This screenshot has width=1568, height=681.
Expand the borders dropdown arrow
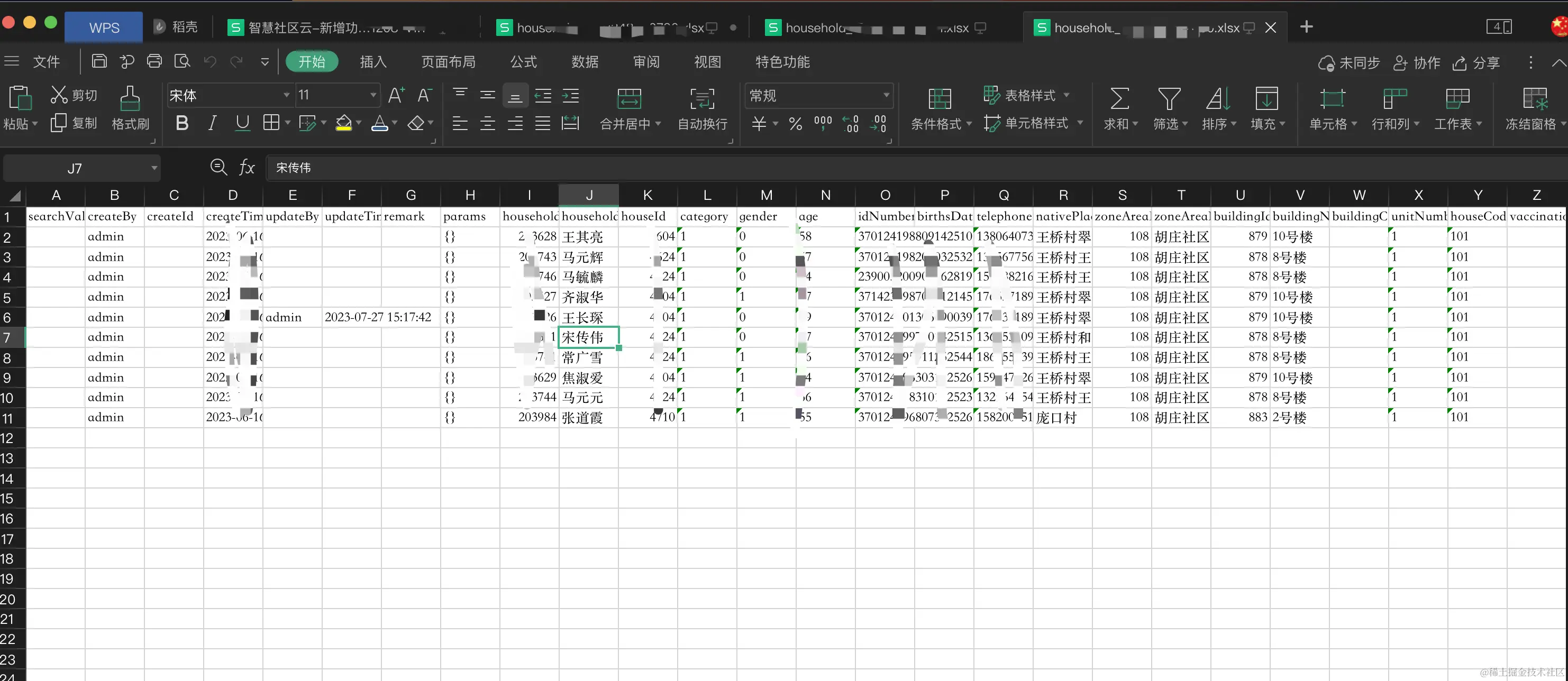(x=287, y=124)
